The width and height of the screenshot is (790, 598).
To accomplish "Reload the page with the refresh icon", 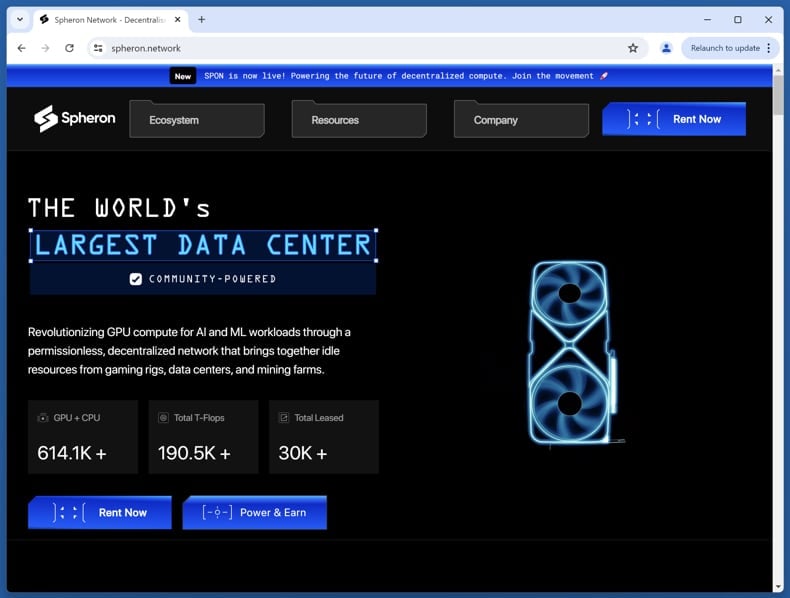I will click(x=70, y=48).
